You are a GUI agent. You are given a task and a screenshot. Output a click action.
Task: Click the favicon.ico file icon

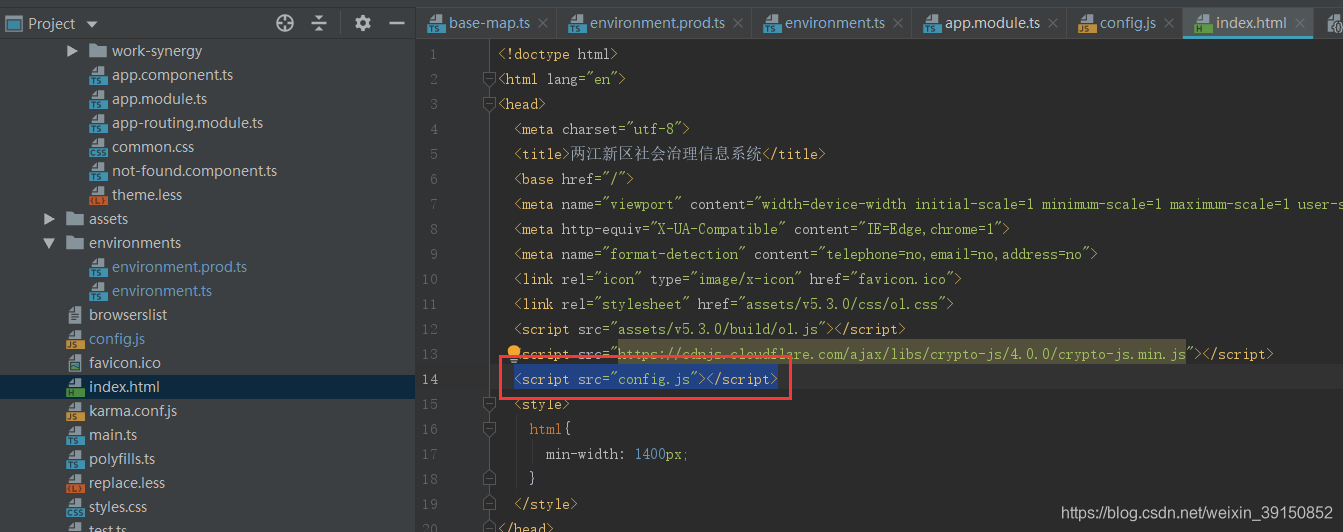(x=75, y=363)
